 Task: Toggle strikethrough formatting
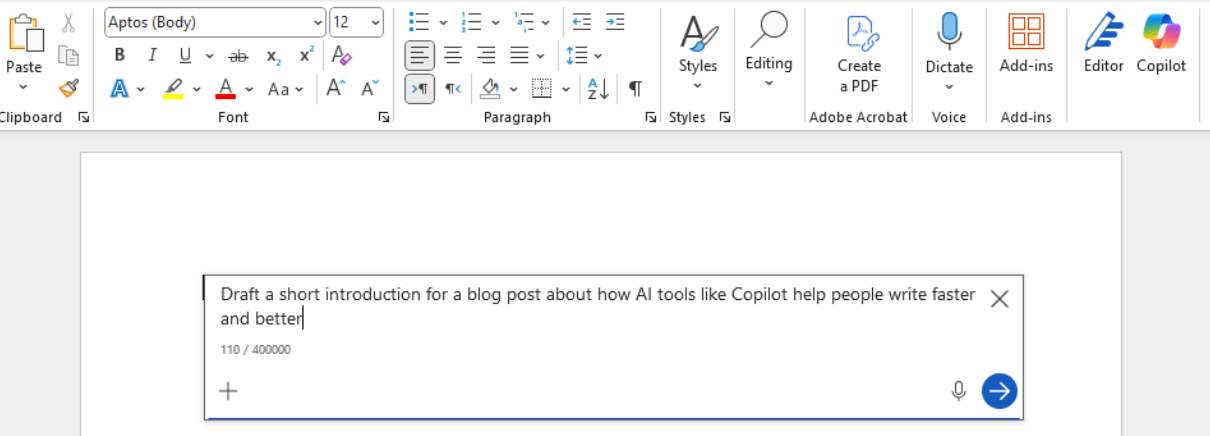tap(238, 55)
